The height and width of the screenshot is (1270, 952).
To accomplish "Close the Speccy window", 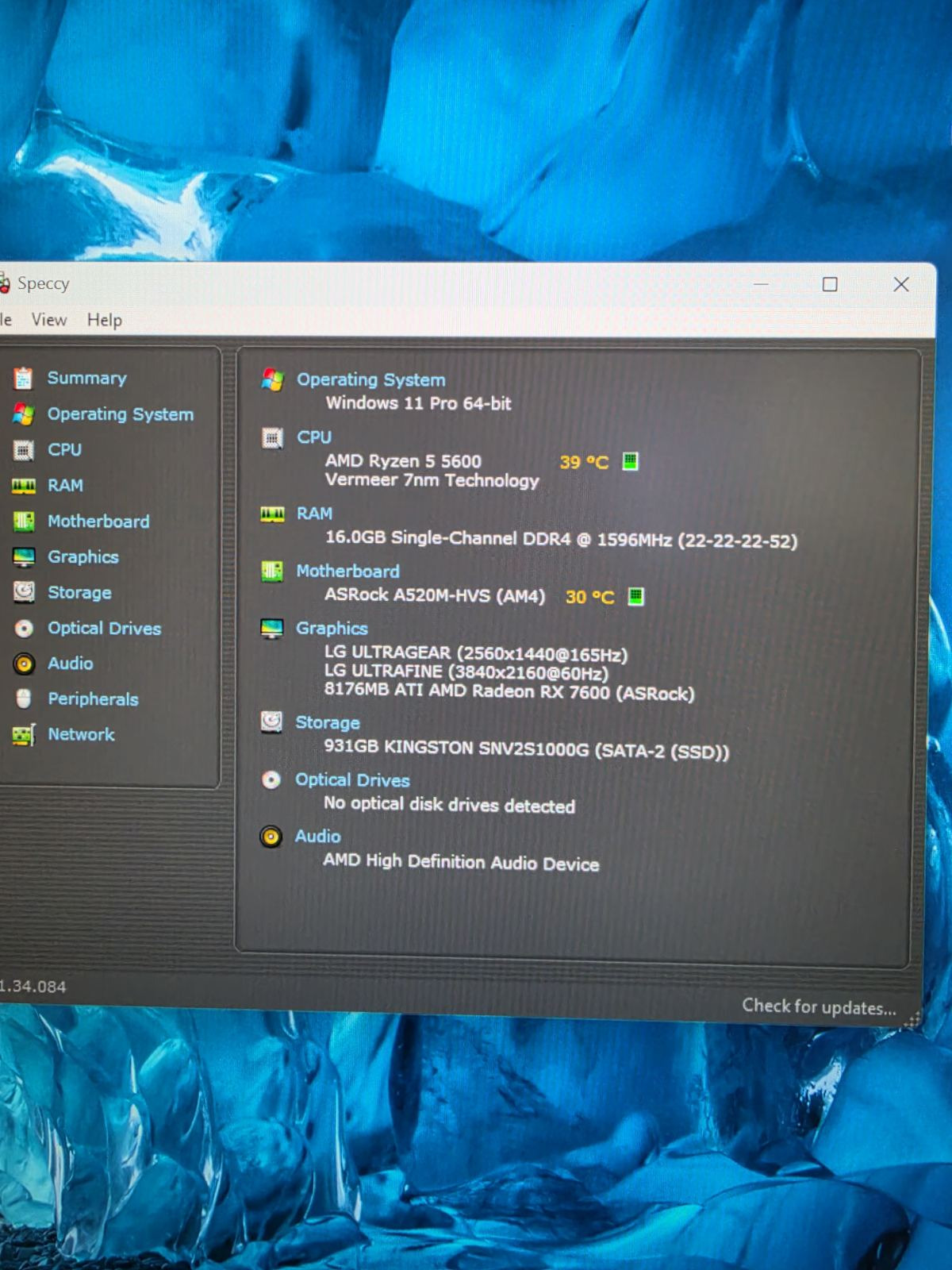I will click(901, 284).
